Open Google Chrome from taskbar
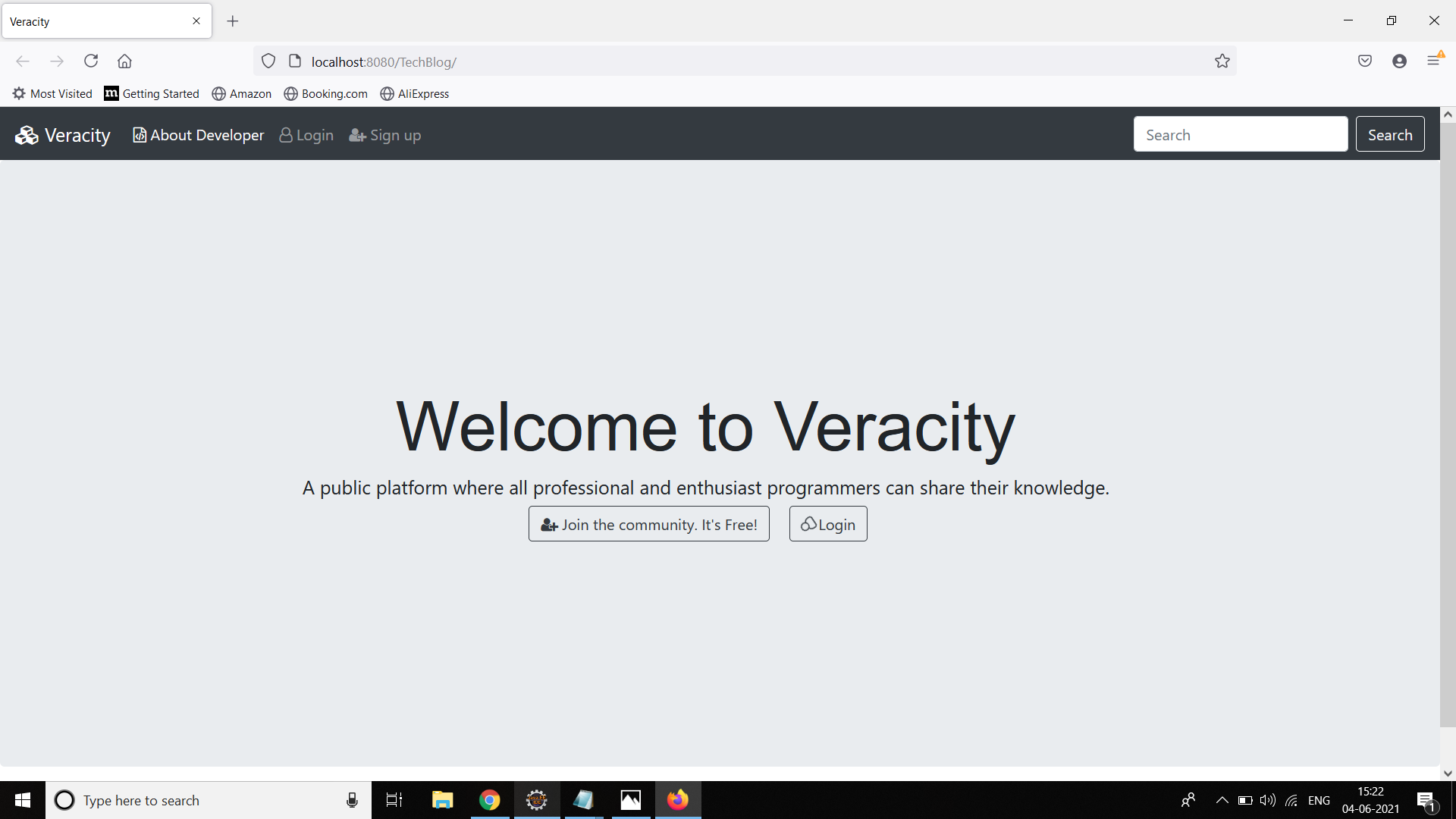The image size is (1456, 819). click(x=490, y=800)
